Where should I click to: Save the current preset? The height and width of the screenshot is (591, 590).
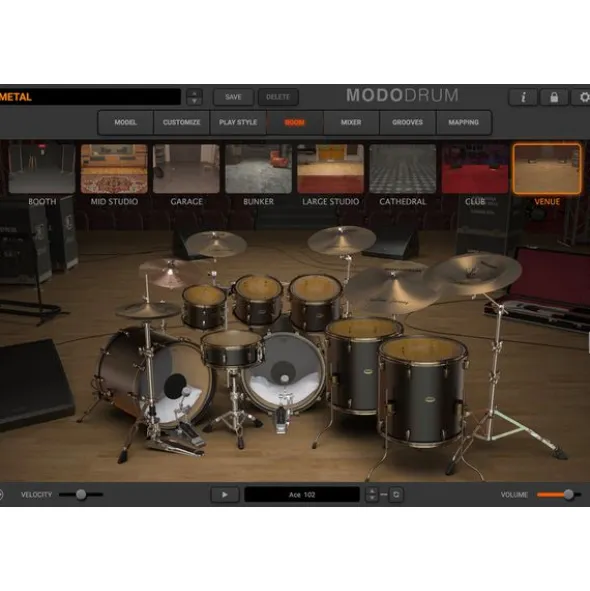tap(233, 97)
